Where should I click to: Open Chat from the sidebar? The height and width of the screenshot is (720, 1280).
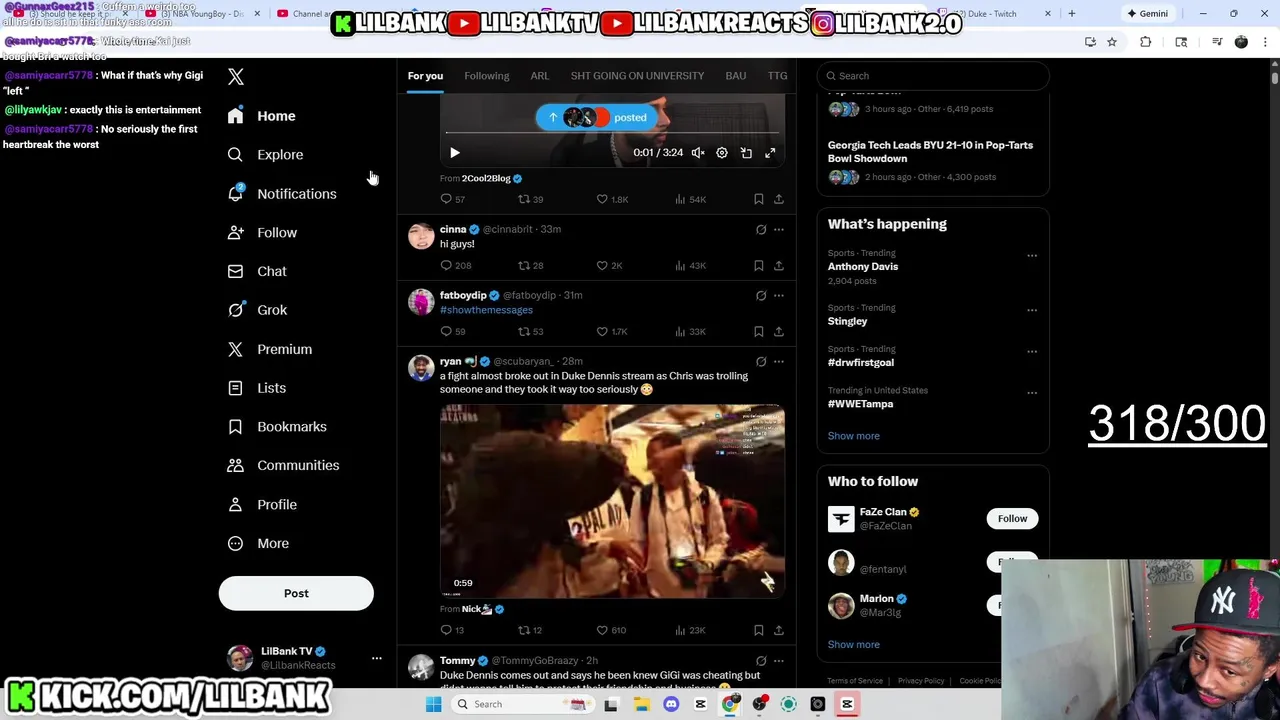[x=257, y=271]
